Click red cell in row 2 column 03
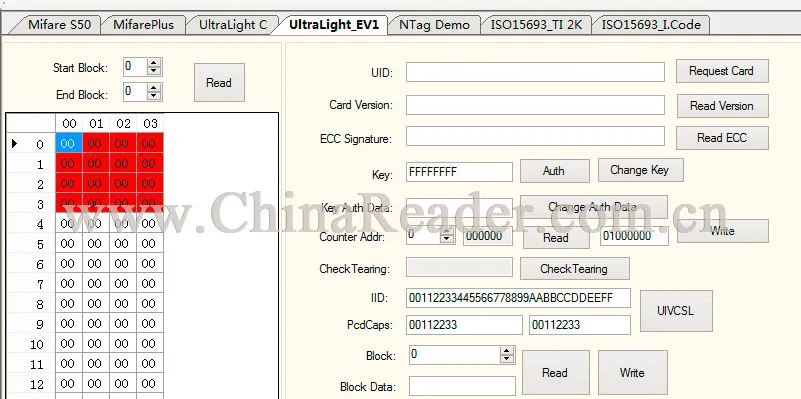801x399 pixels. 150,184
